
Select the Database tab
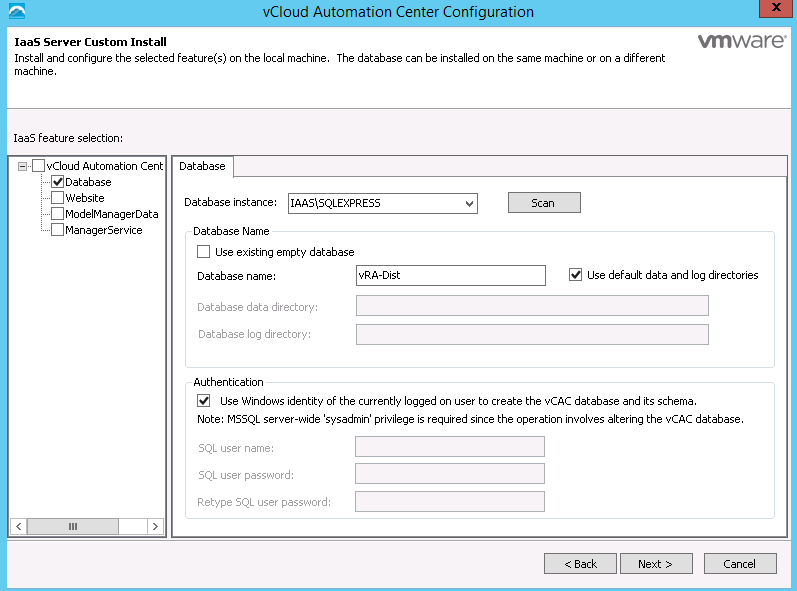coord(202,166)
